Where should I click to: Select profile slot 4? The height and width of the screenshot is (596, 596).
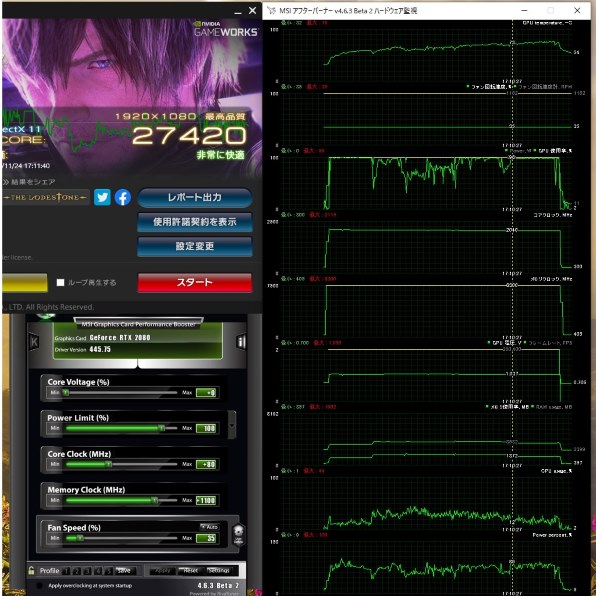[x=98, y=571]
